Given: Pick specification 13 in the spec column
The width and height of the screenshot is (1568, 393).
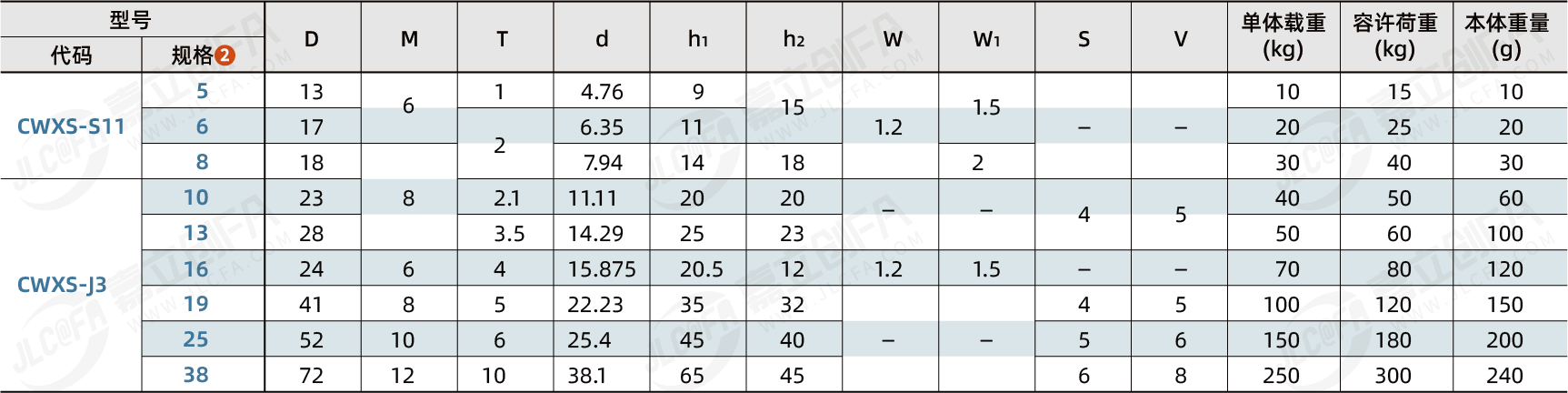Looking at the screenshot, I should [x=196, y=233].
